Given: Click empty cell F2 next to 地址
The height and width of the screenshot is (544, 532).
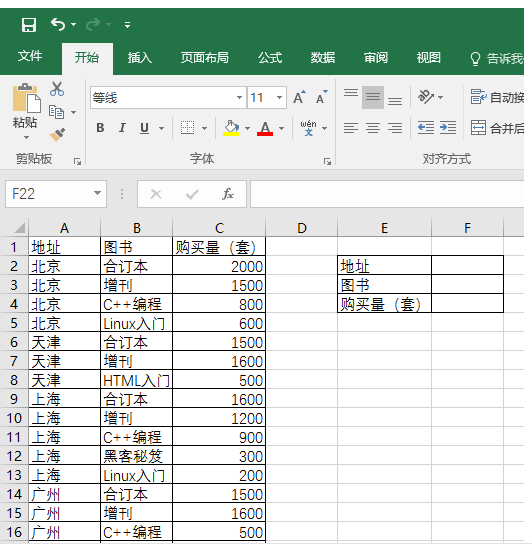Looking at the screenshot, I should (467, 266).
